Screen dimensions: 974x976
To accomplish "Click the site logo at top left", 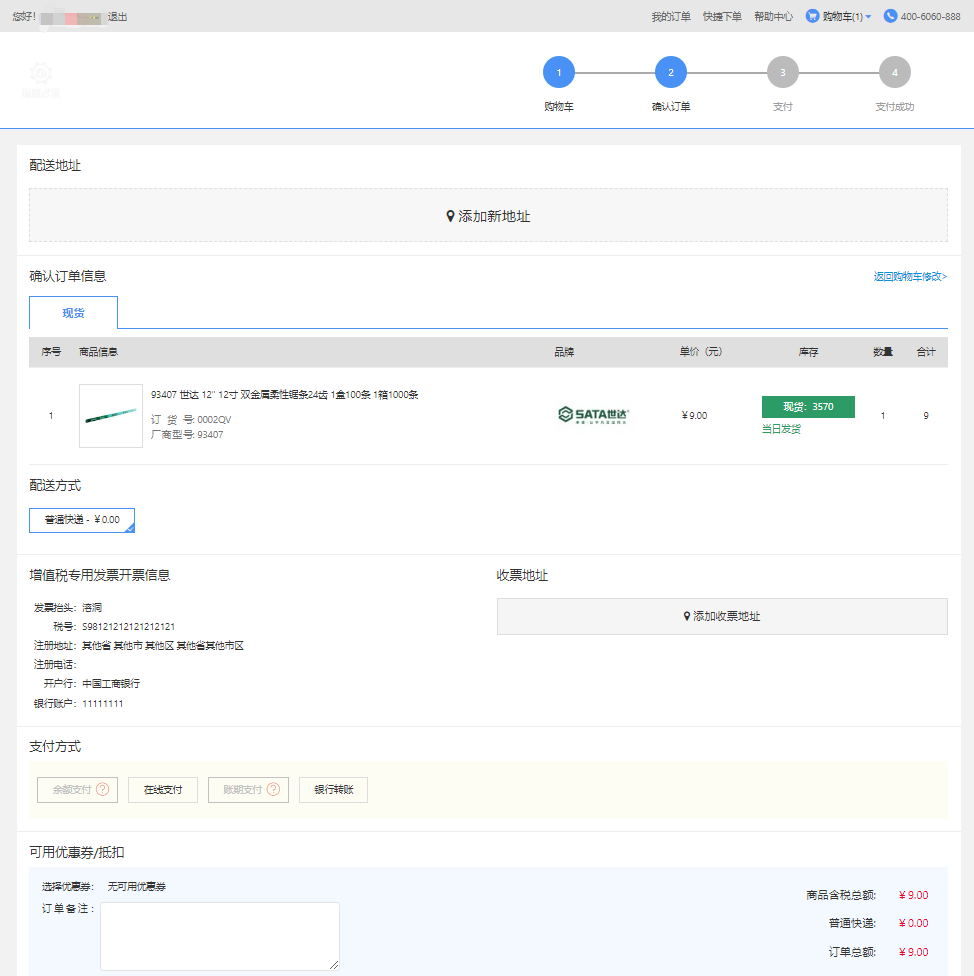I will [x=41, y=79].
